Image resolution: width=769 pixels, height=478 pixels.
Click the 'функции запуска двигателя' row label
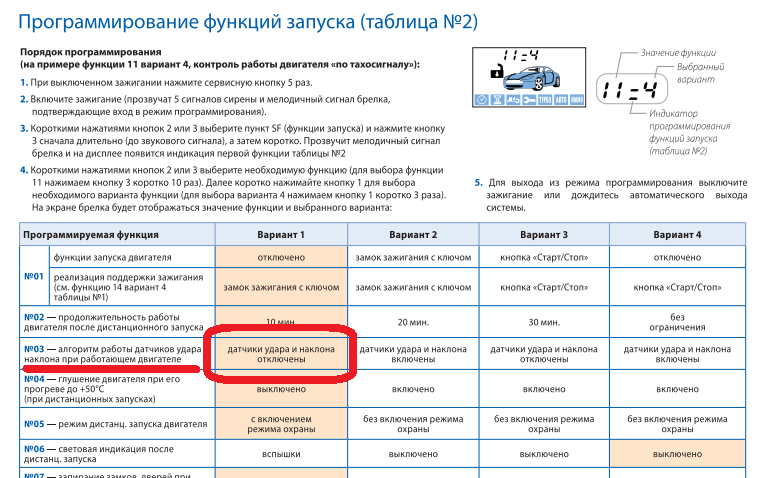112,257
